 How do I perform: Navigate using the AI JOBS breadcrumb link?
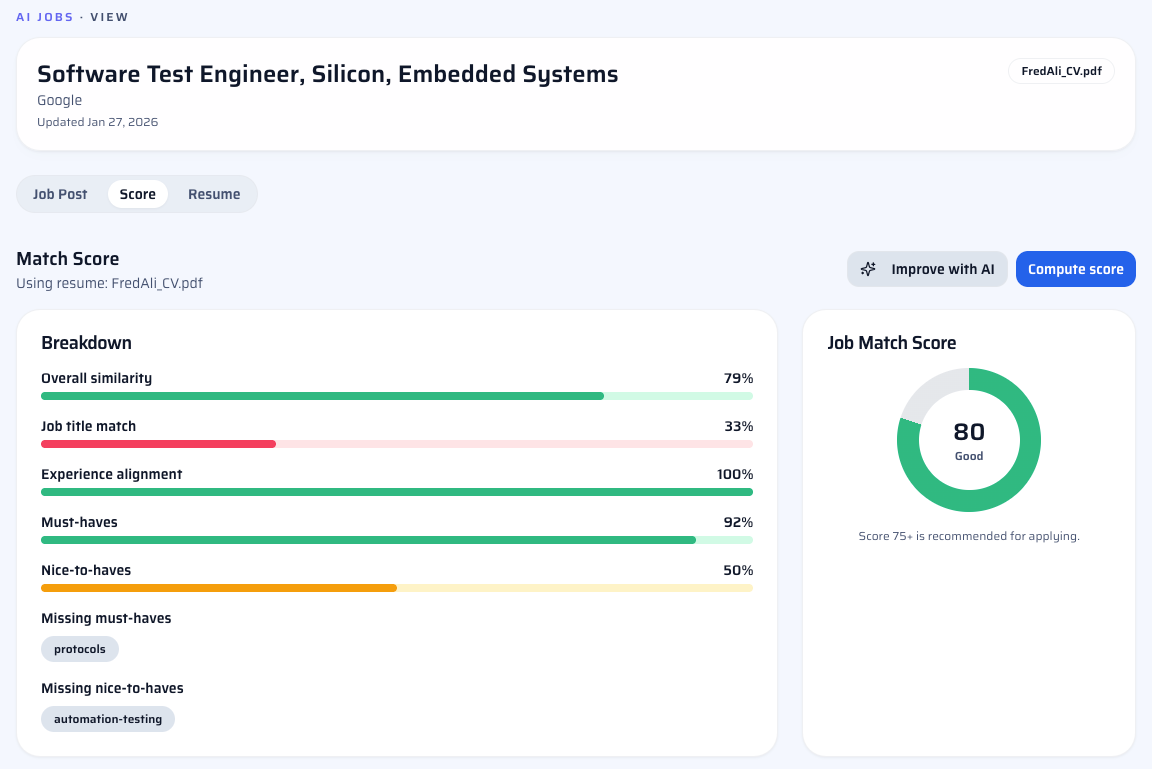[x=44, y=16]
